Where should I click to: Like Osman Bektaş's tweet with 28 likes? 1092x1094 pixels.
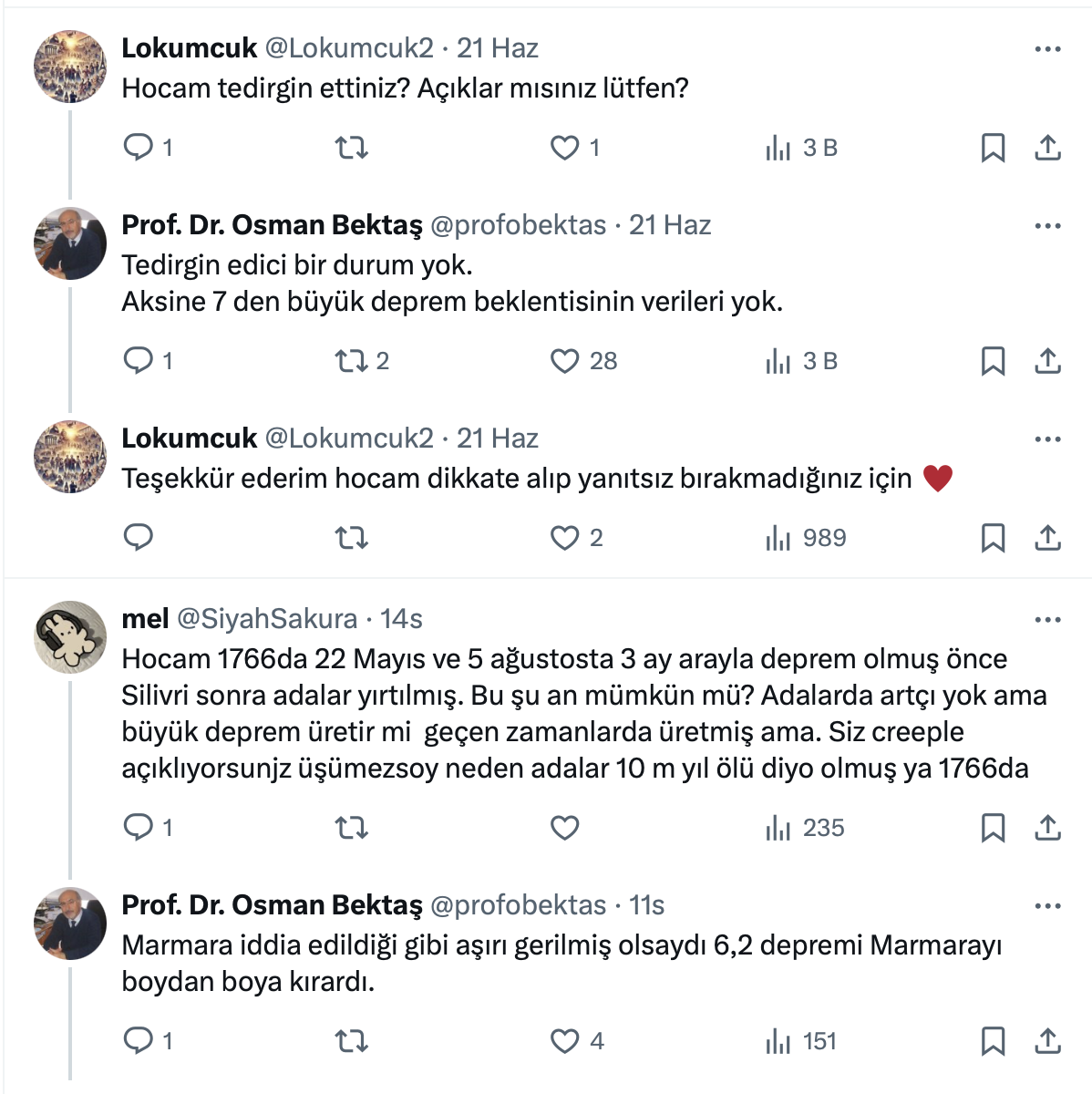coord(565,361)
